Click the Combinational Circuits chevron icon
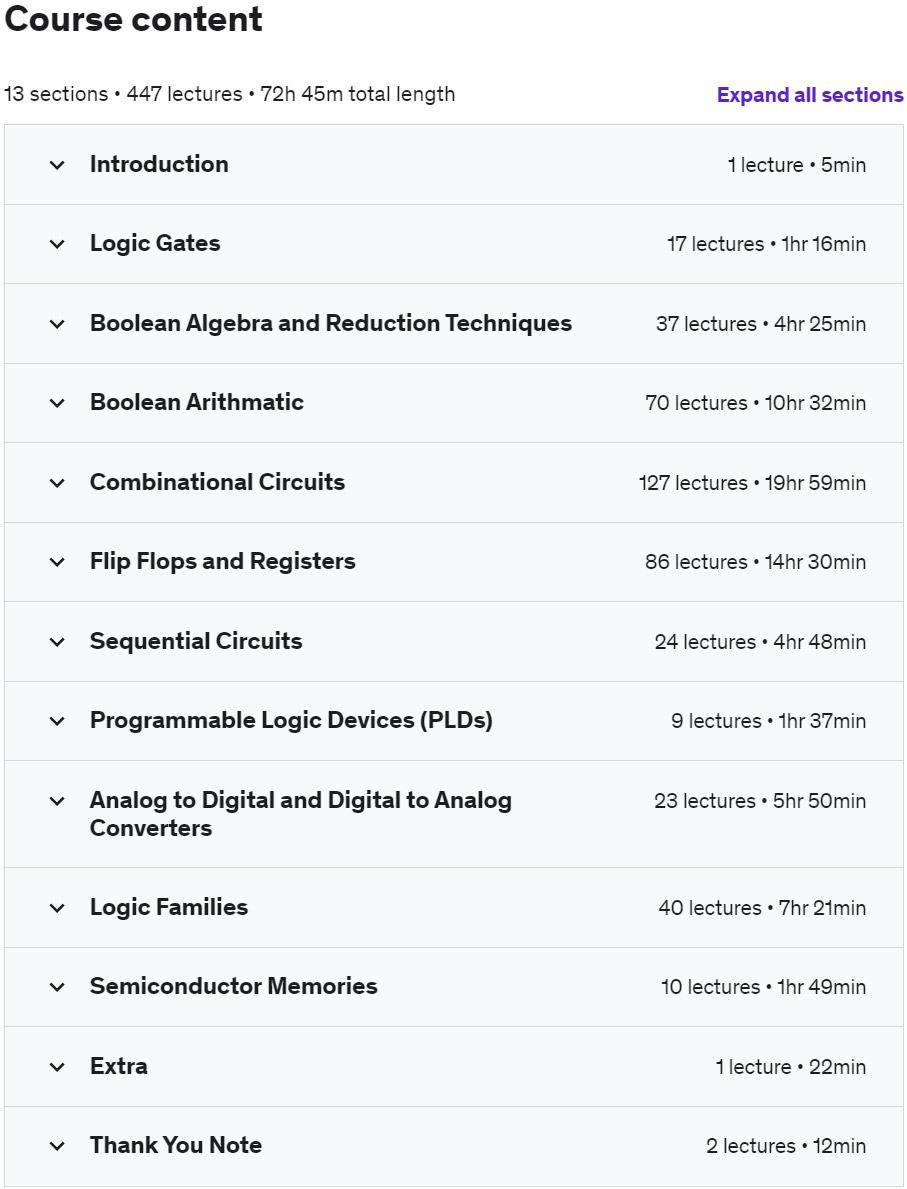This screenshot has height=1189, width=907. click(57, 483)
